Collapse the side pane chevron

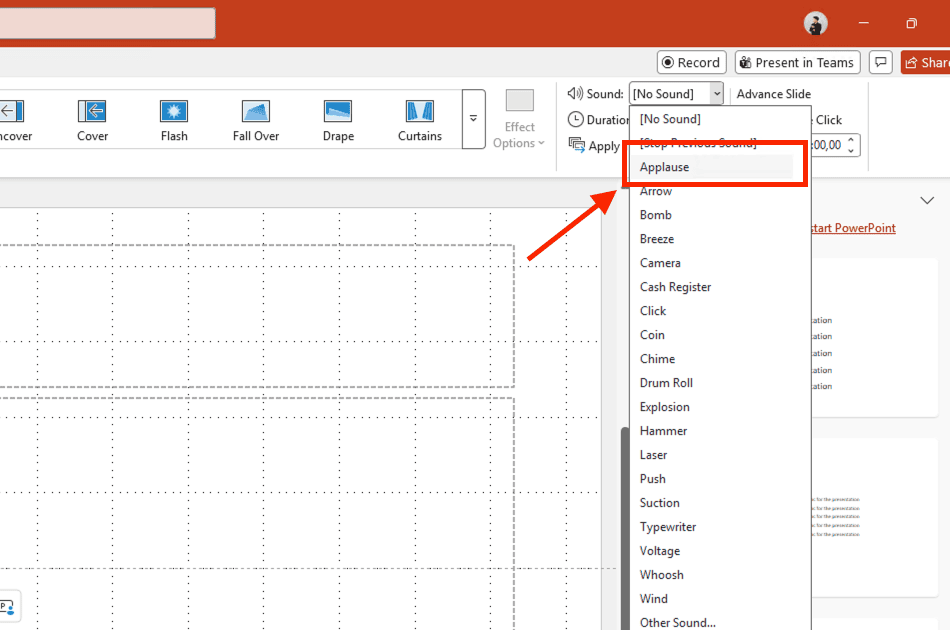coord(927,201)
